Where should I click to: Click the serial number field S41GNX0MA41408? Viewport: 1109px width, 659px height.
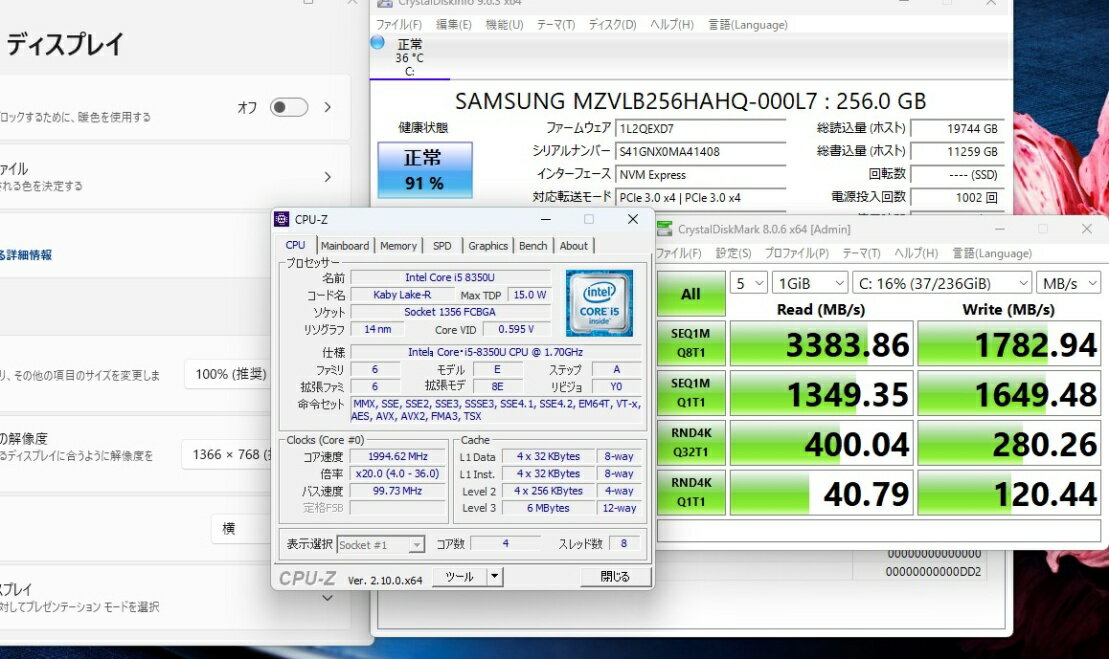[x=701, y=151]
